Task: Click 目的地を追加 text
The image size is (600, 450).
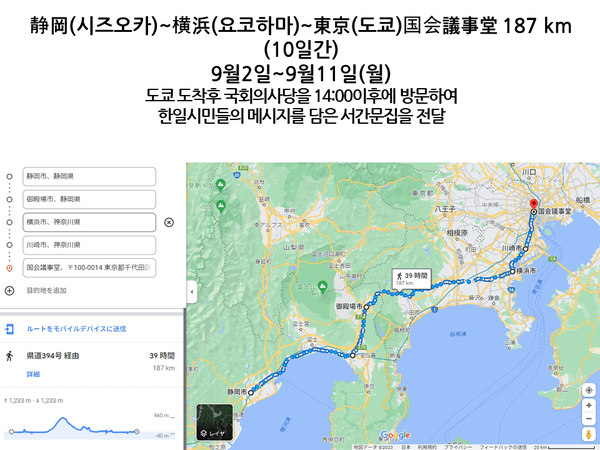Action: 46,290
